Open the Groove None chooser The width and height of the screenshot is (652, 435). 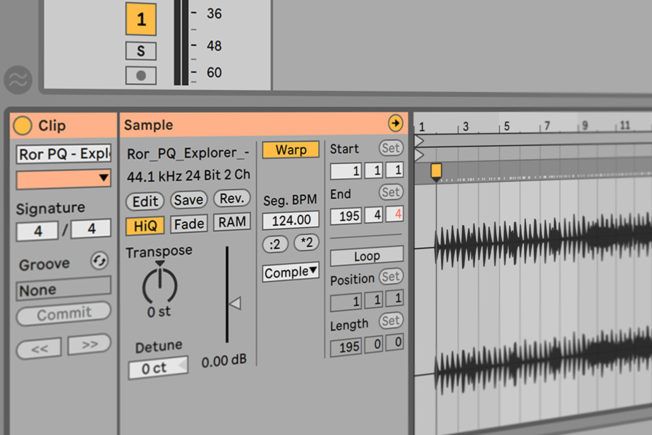click(64, 288)
